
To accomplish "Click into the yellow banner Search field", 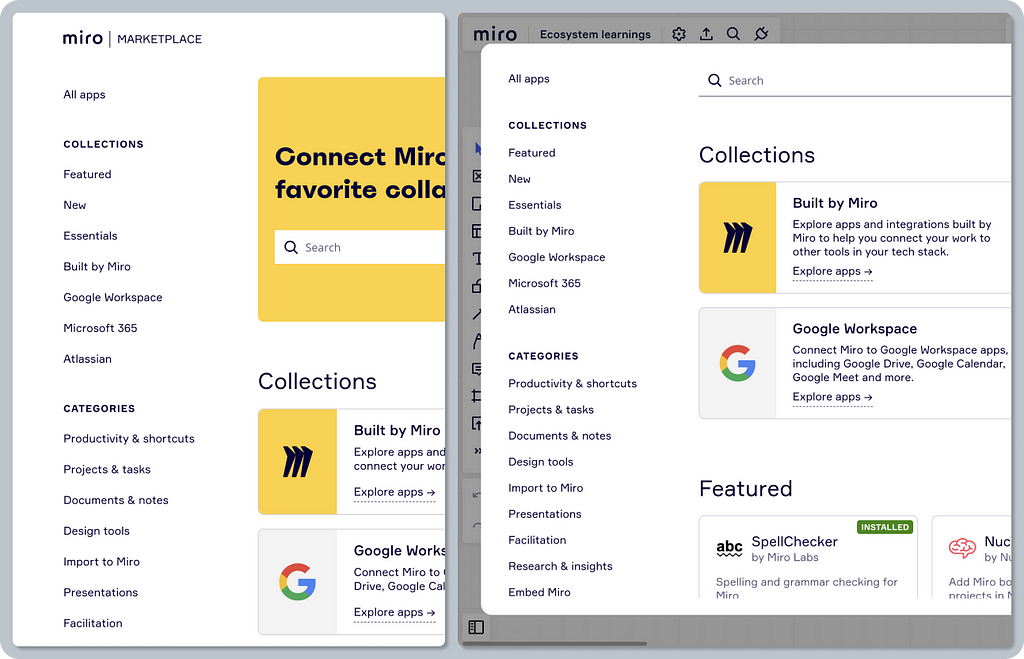I will [360, 247].
